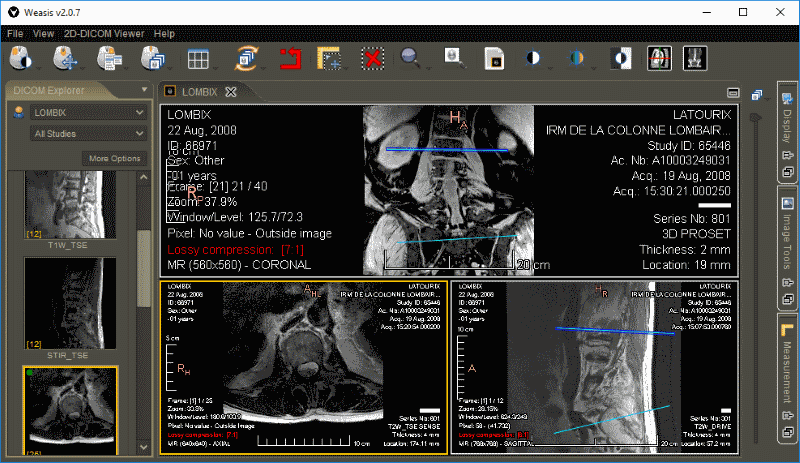Select the T1W_TSE series thumbnail
800x463 pixels.
pos(70,205)
